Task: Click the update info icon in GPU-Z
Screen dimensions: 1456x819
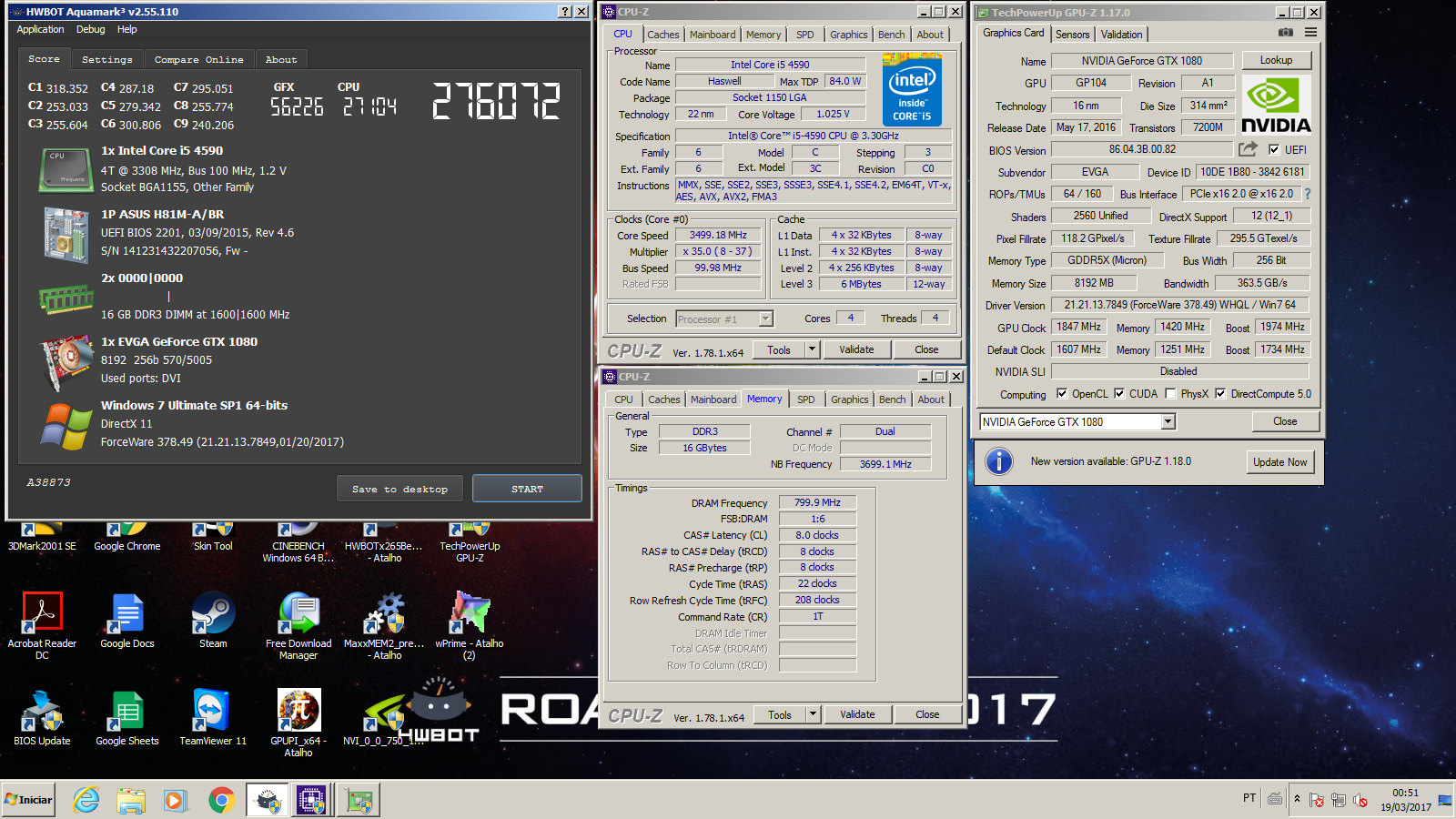Action: pyautogui.click(x=999, y=461)
